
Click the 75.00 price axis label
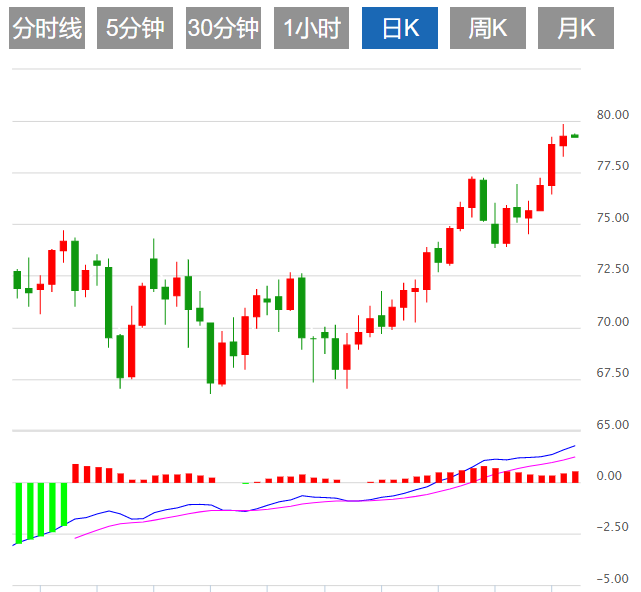(x=612, y=218)
